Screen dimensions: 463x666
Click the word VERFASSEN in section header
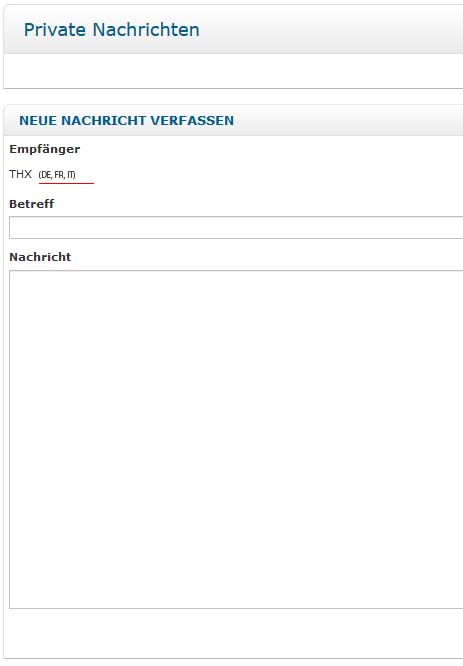[192, 121]
